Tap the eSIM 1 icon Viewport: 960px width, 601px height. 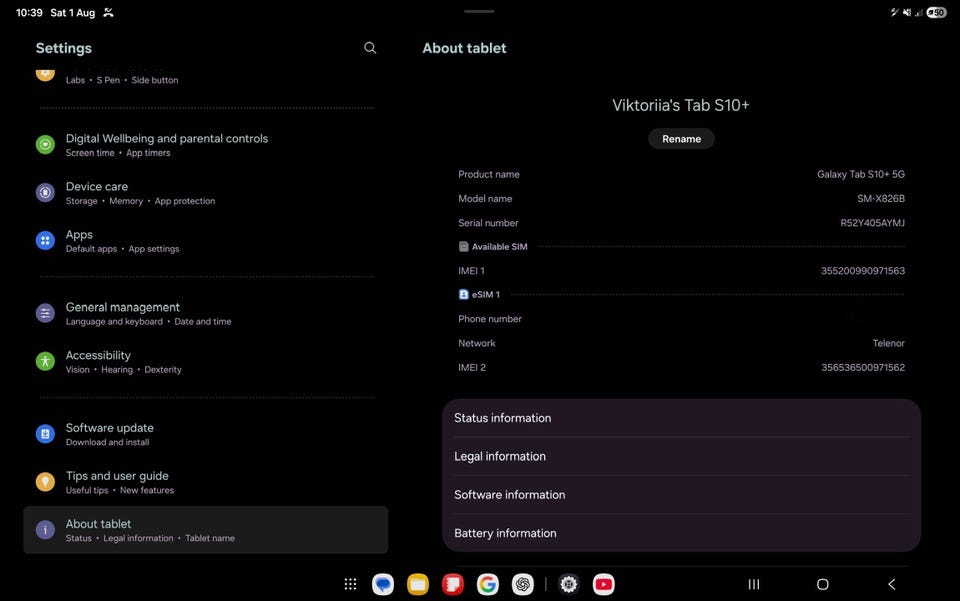[x=463, y=294]
